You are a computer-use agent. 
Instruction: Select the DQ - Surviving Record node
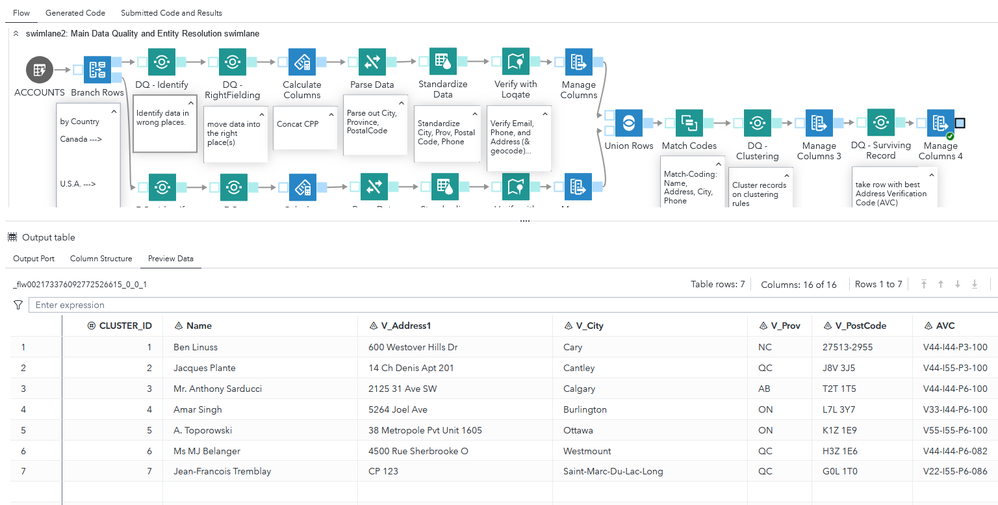[880, 123]
